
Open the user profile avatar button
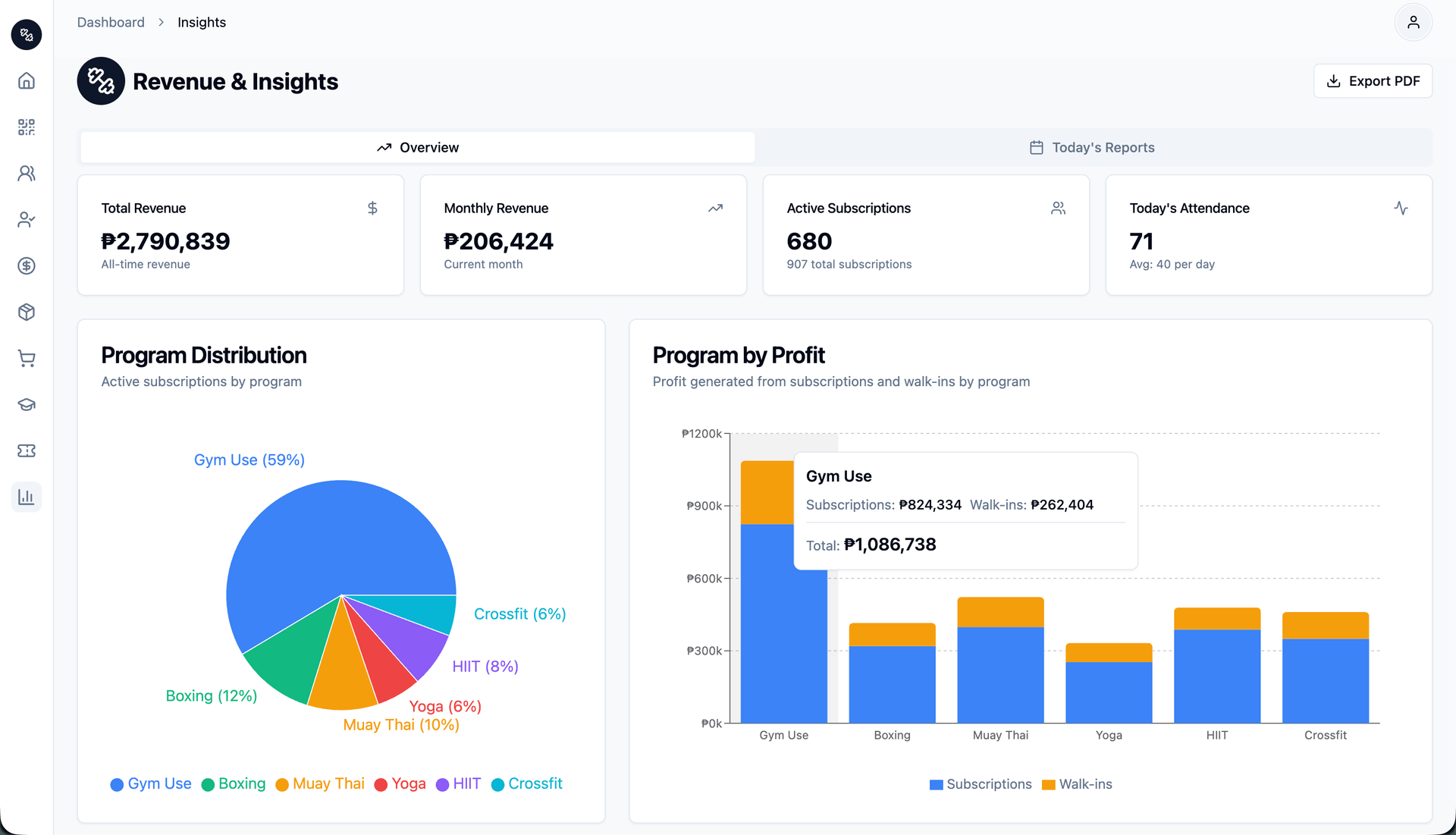(1413, 23)
